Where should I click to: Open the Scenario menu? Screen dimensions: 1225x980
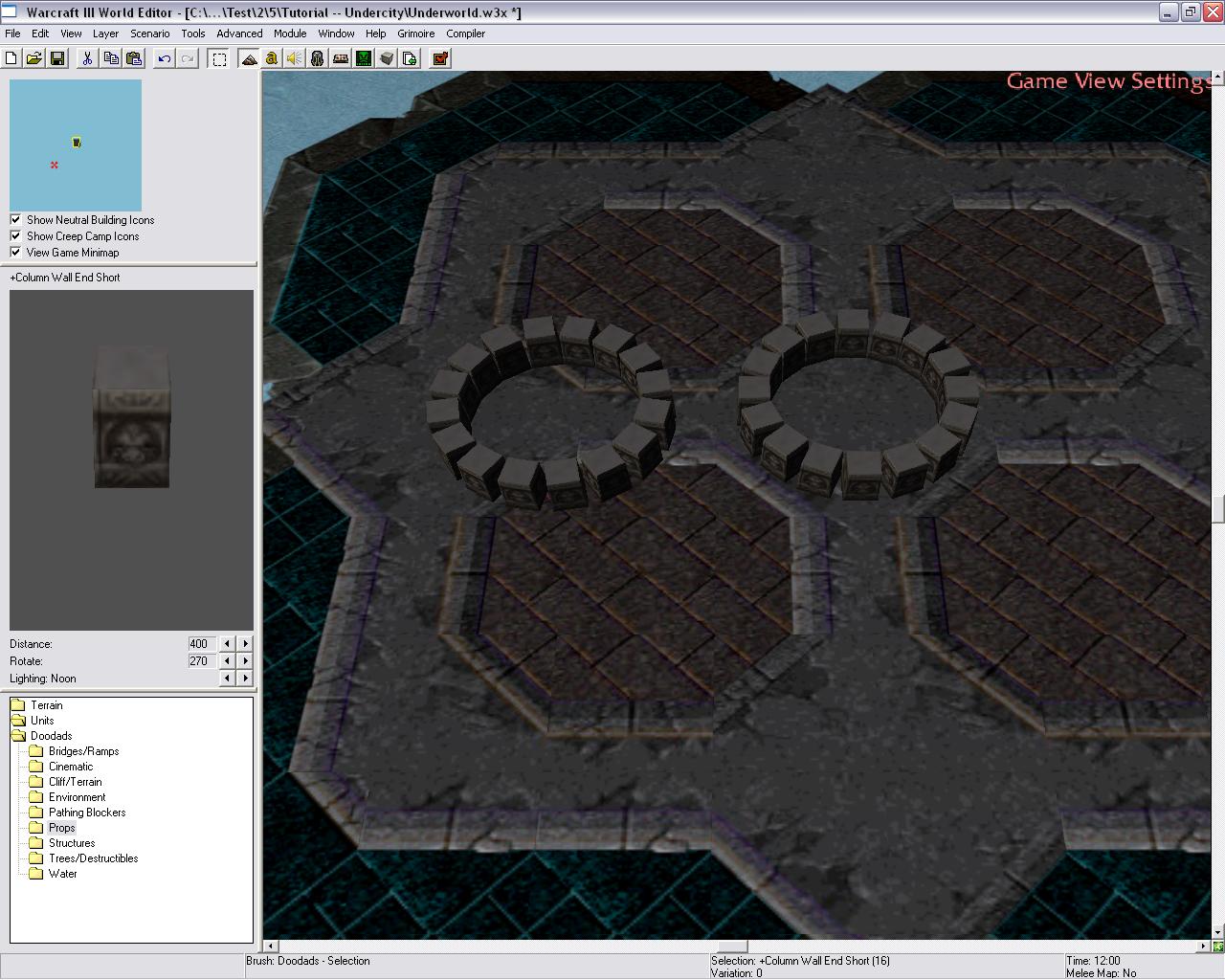pos(149,33)
